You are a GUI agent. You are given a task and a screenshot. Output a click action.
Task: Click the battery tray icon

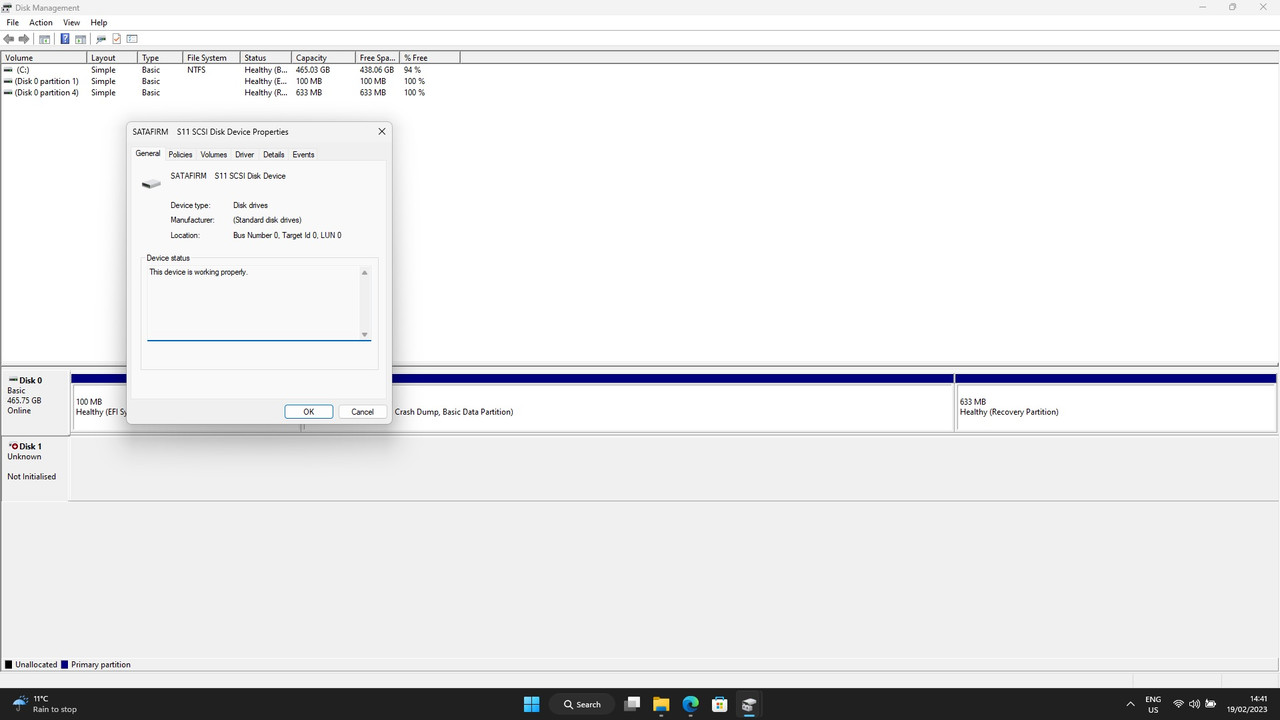click(1211, 704)
